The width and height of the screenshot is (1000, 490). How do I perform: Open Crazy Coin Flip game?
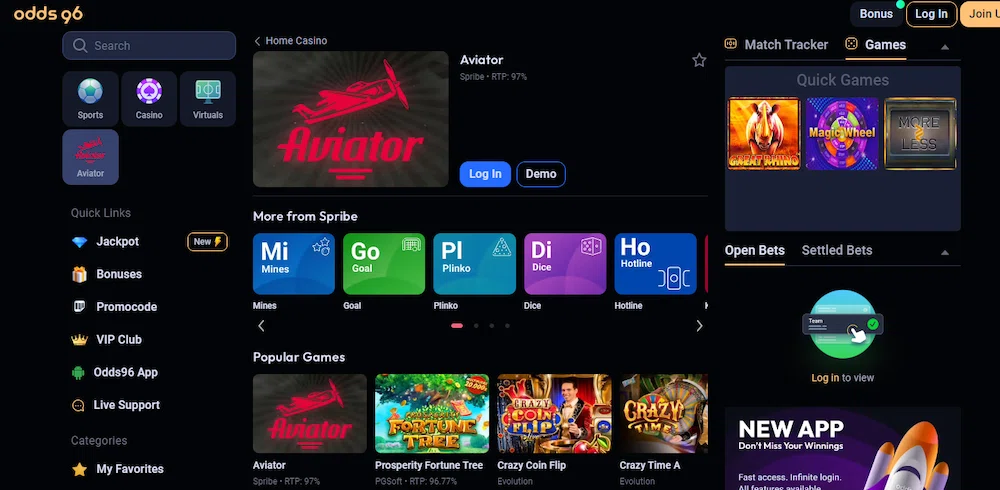[554, 413]
